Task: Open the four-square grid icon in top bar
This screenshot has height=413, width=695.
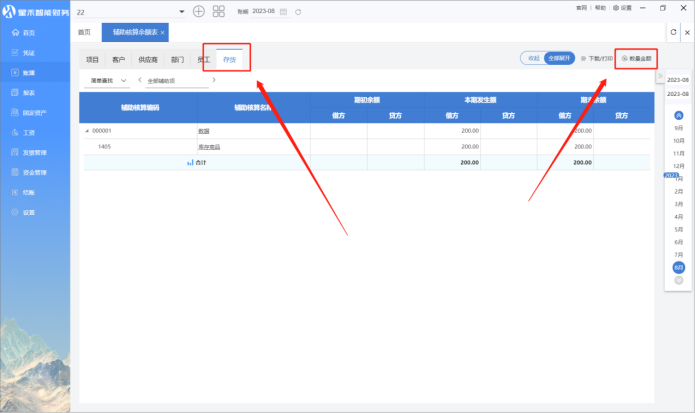Action: coord(218,11)
